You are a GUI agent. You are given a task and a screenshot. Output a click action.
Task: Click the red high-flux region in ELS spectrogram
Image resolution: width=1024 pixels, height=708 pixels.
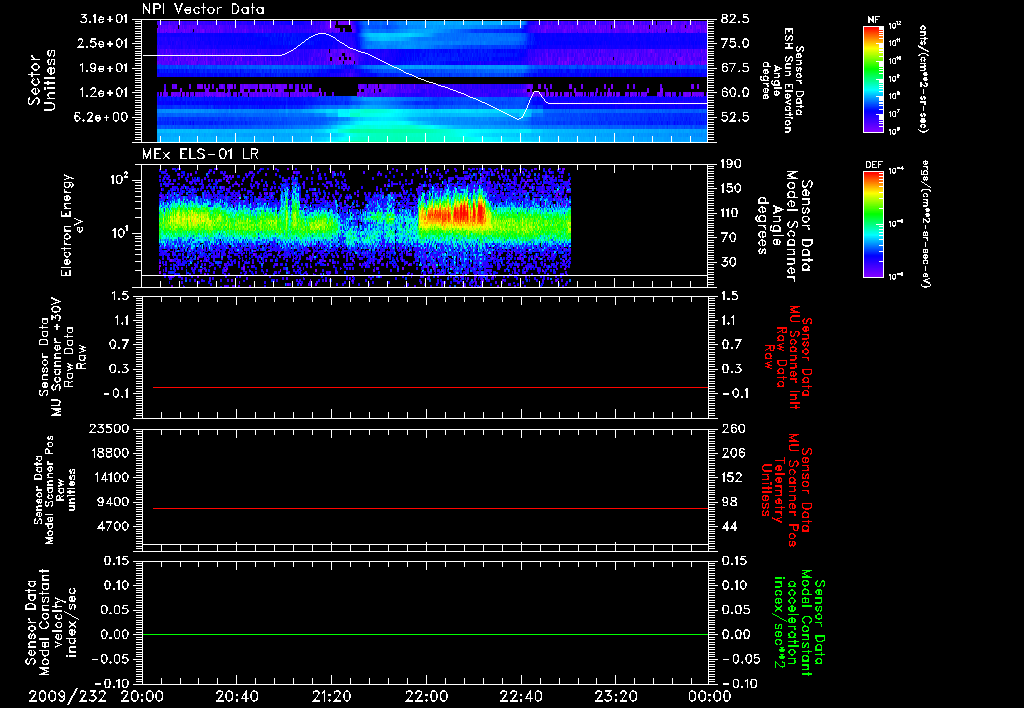click(x=455, y=213)
